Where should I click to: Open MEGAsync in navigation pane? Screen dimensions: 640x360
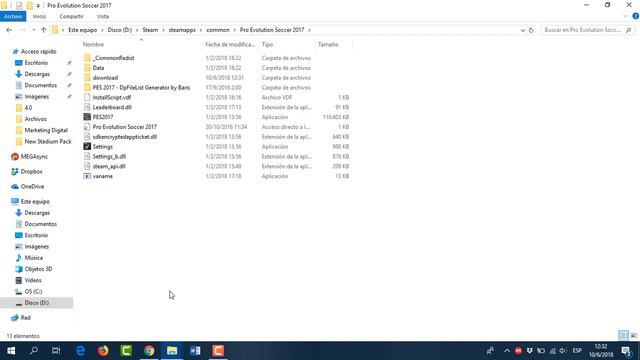[x=34, y=156]
